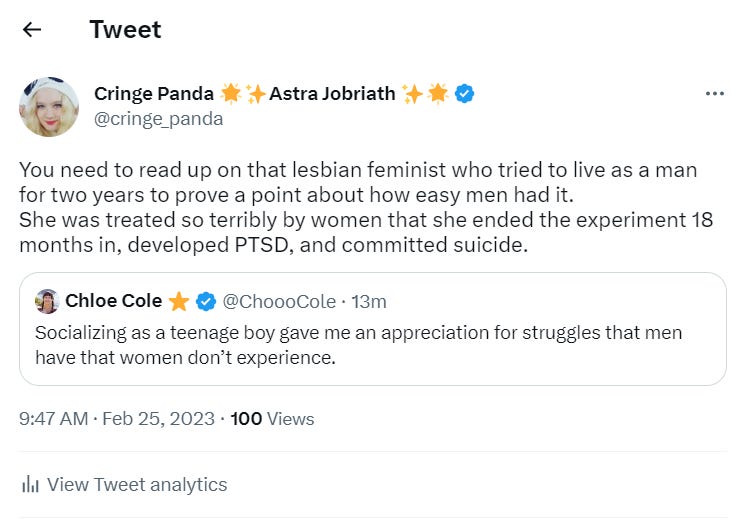The height and width of the screenshot is (523, 739).
Task: Click Cringe Panda's profile avatar
Action: point(48,107)
